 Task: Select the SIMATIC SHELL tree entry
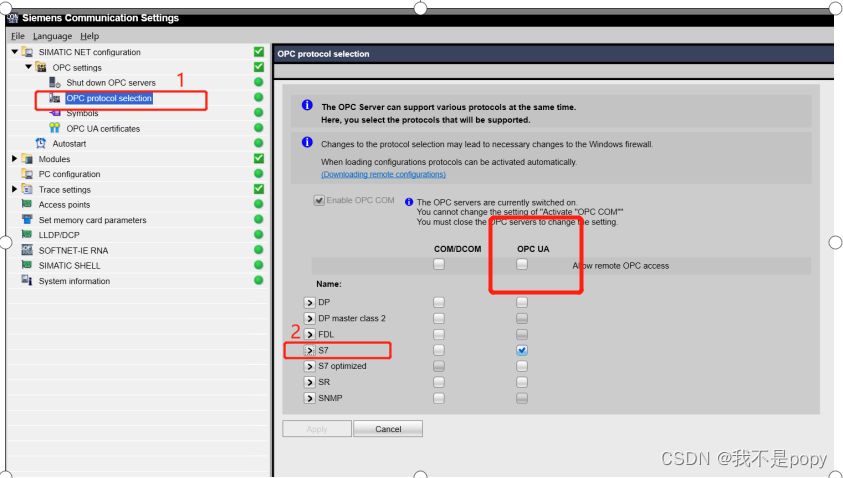point(69,266)
